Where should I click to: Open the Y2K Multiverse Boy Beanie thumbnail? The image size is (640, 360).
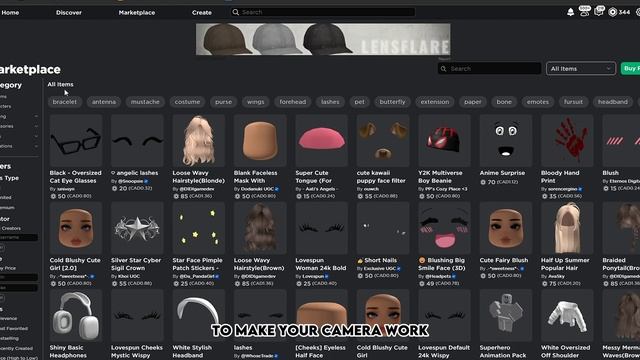pos(444,140)
